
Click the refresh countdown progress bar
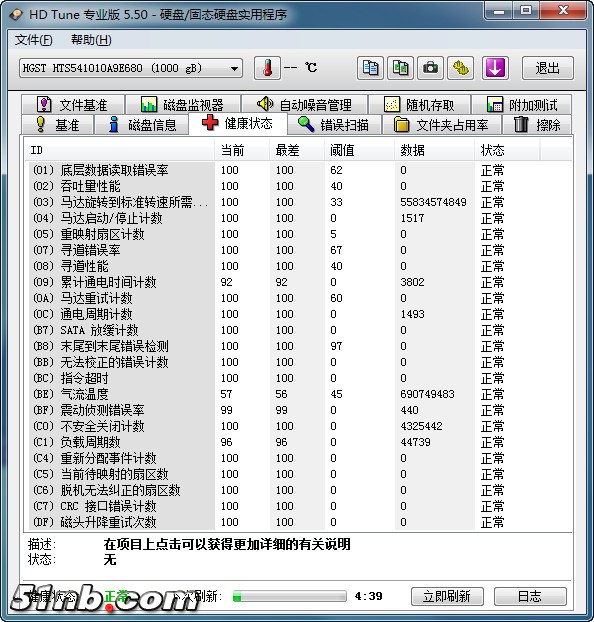(290, 596)
